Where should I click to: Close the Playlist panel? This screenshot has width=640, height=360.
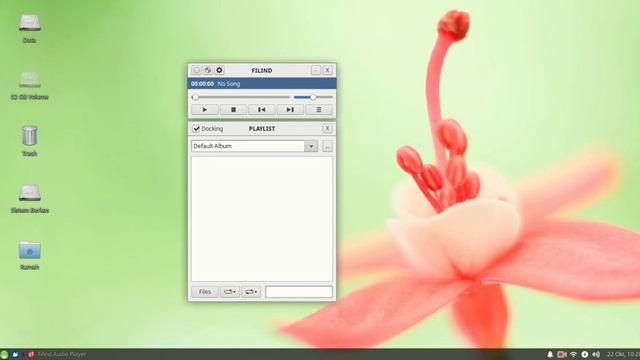point(327,129)
